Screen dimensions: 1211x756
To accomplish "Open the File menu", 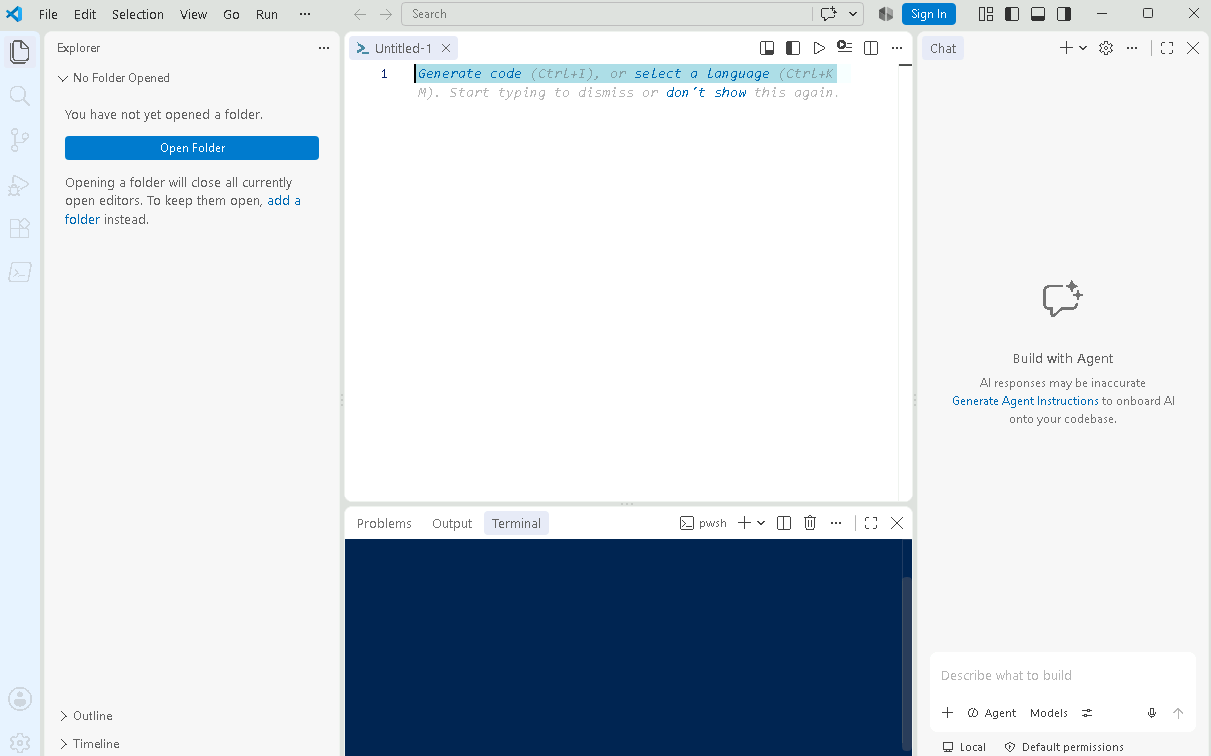I will pyautogui.click(x=48, y=14).
